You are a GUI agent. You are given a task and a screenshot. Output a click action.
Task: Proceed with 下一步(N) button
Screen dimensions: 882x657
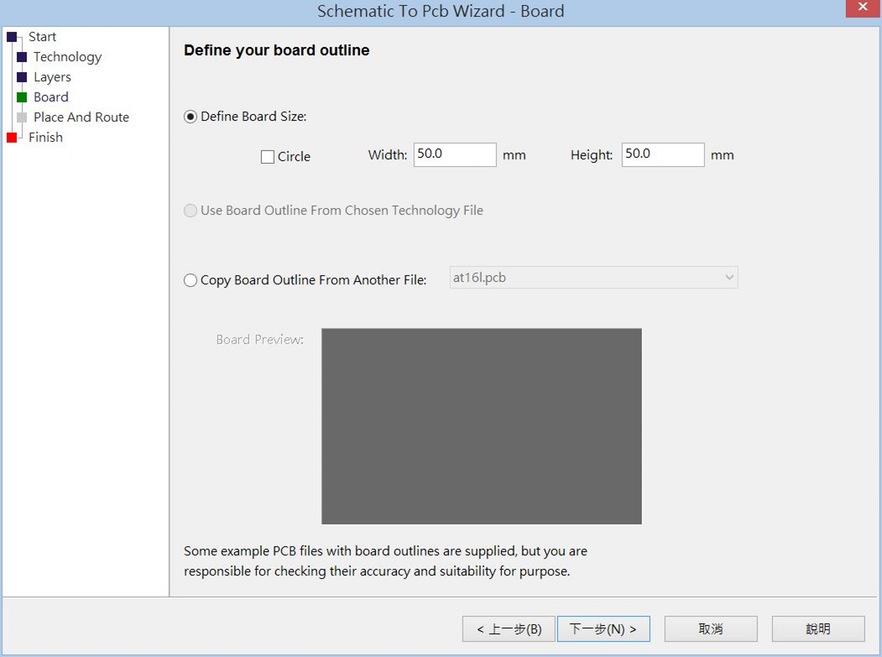(x=604, y=629)
